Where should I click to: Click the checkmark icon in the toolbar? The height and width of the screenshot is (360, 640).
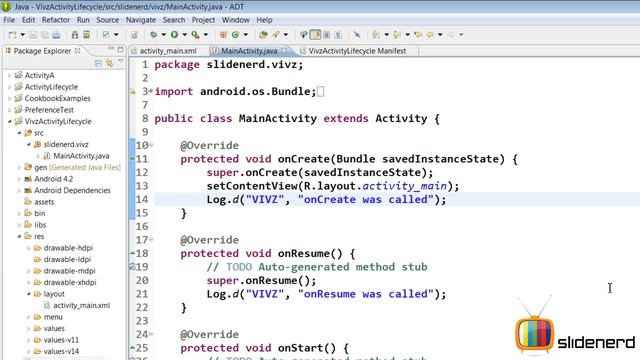click(x=106, y=35)
